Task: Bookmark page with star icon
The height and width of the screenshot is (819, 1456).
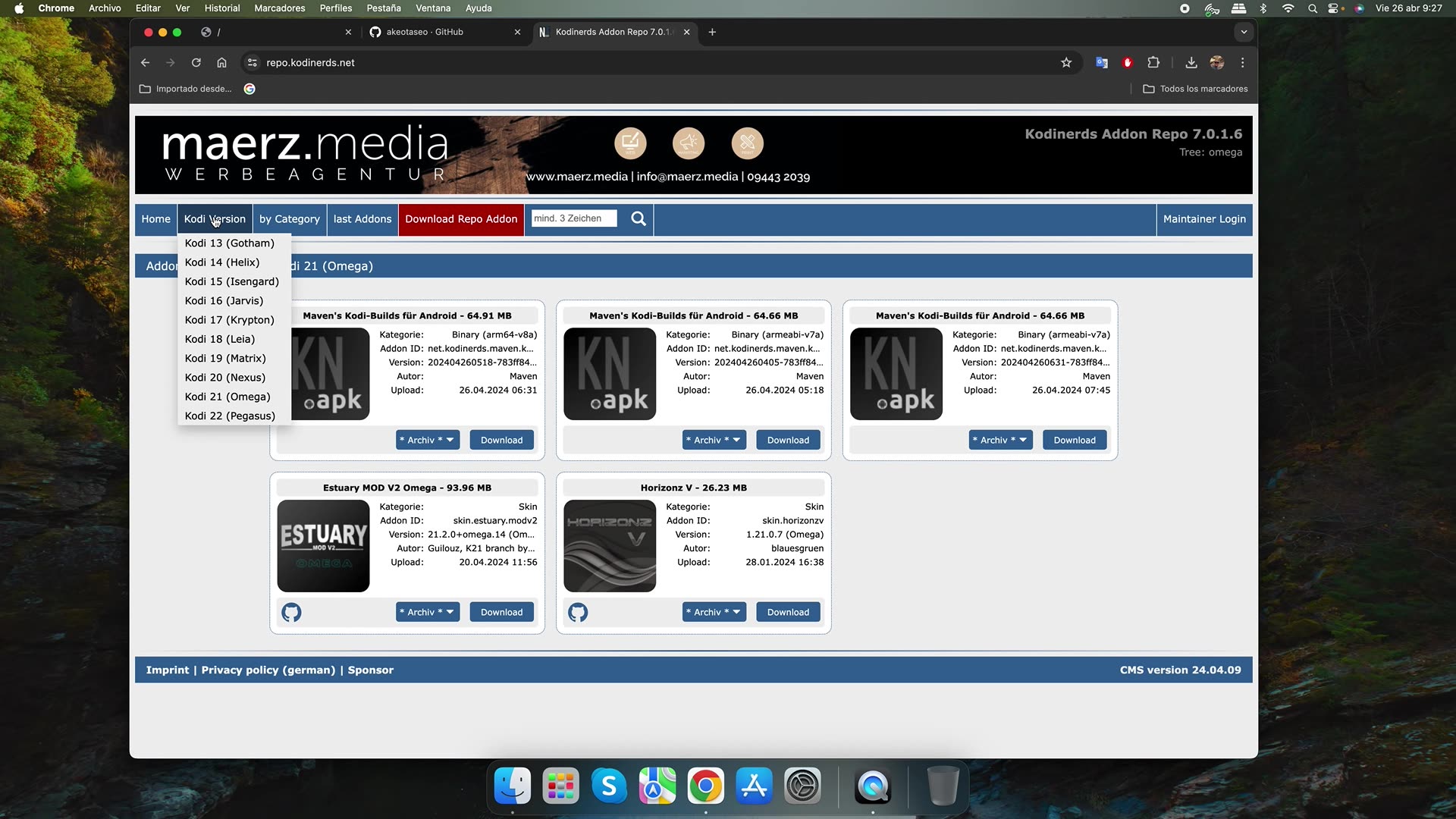Action: pyautogui.click(x=1066, y=63)
